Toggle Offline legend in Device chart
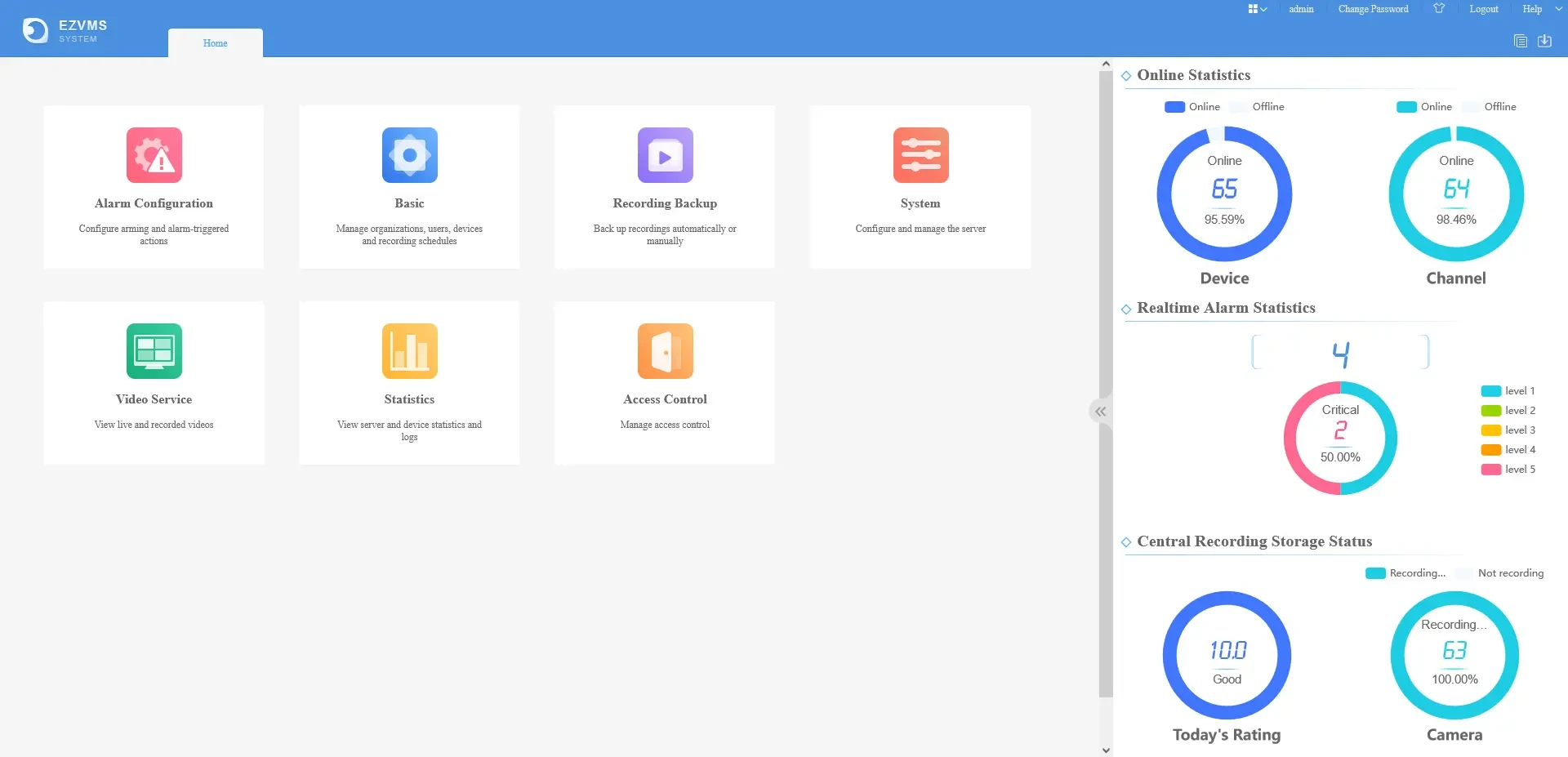The image size is (1568, 757). point(1258,107)
